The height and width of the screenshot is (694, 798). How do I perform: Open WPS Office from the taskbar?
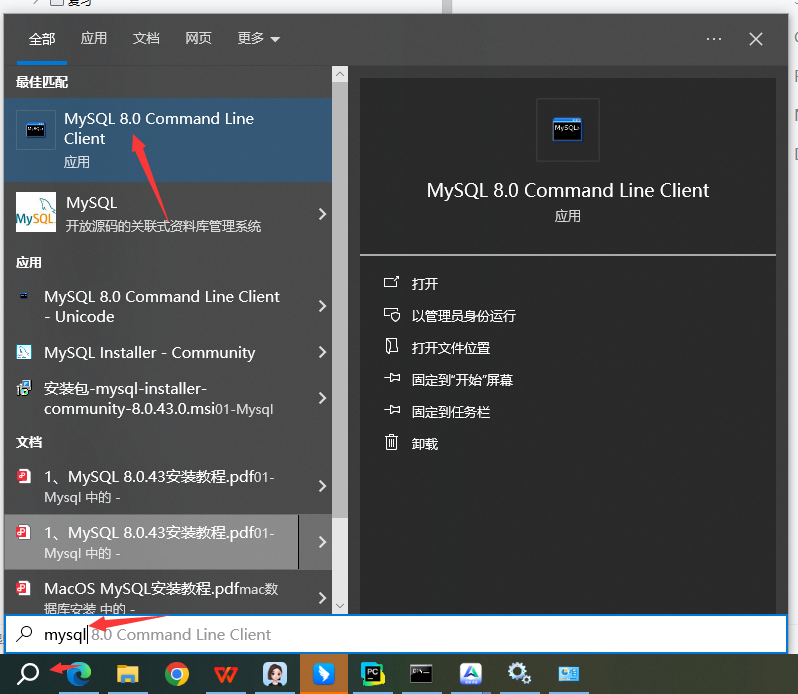point(225,675)
